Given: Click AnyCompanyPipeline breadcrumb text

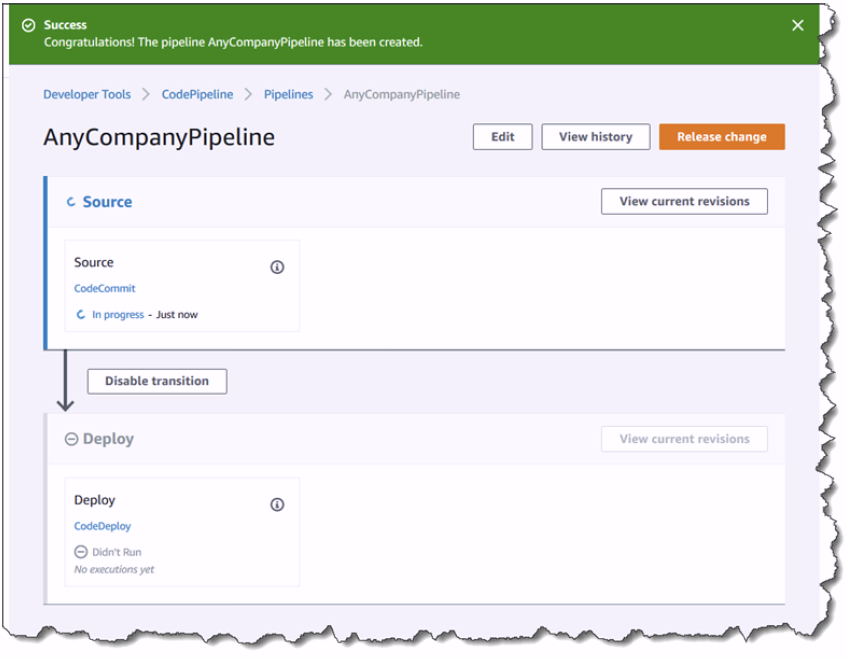Looking at the screenshot, I should pyautogui.click(x=401, y=94).
